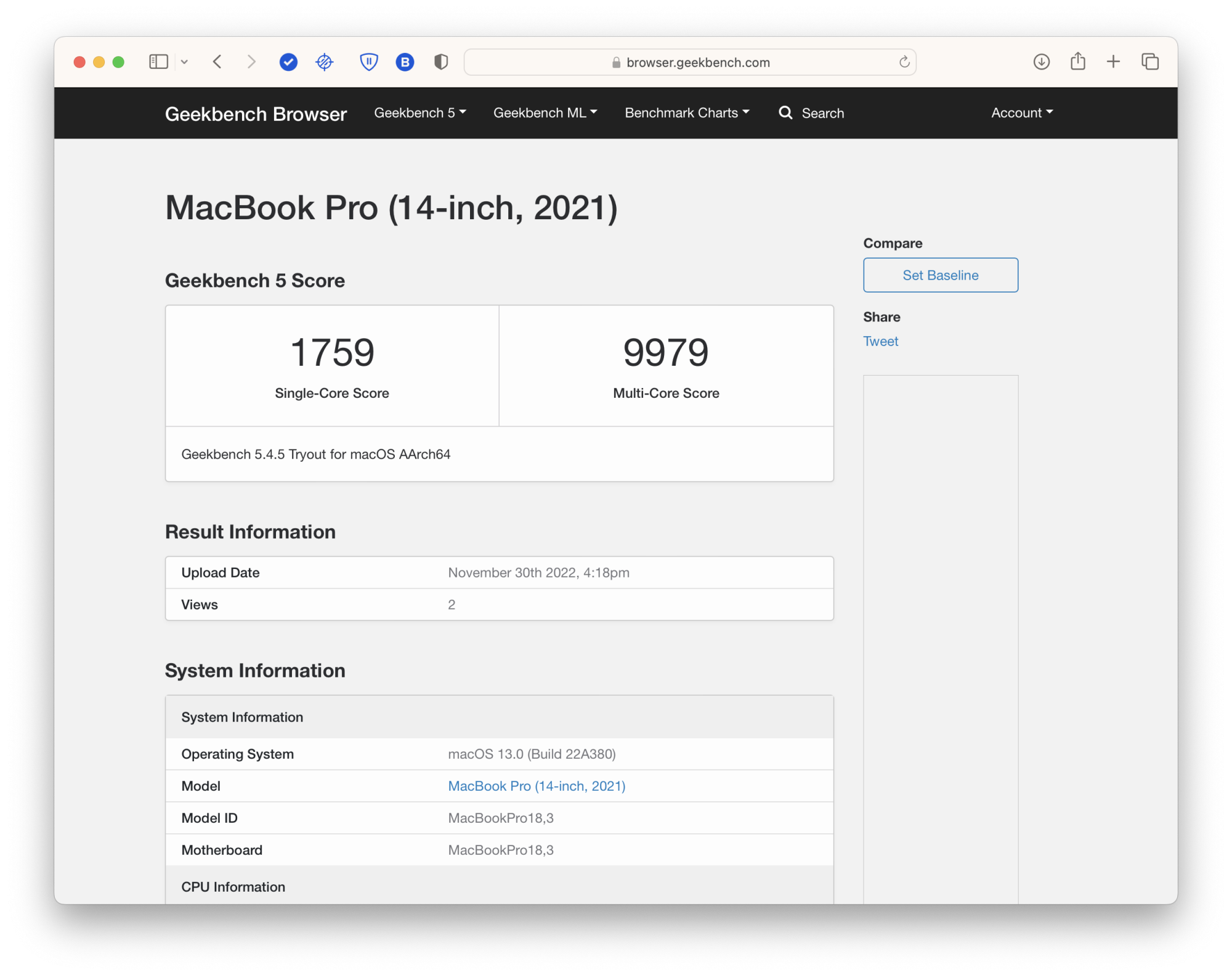This screenshot has width=1232, height=976.
Task: Click the Tweet share link
Action: tap(880, 341)
